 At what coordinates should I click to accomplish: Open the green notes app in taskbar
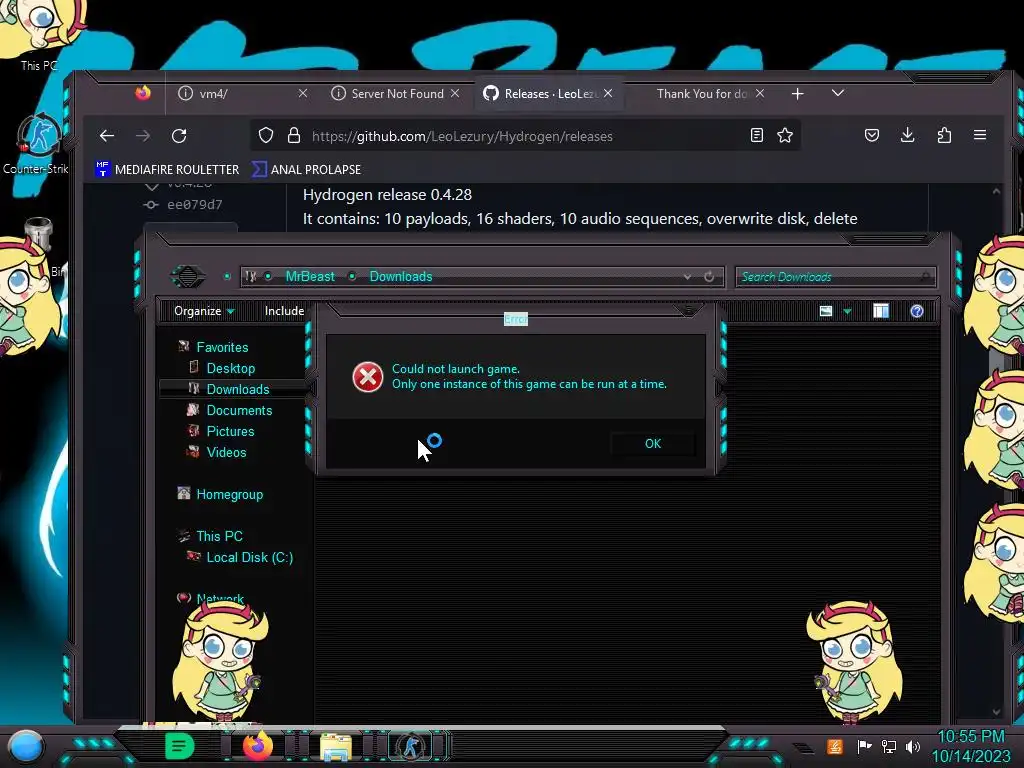(x=180, y=746)
